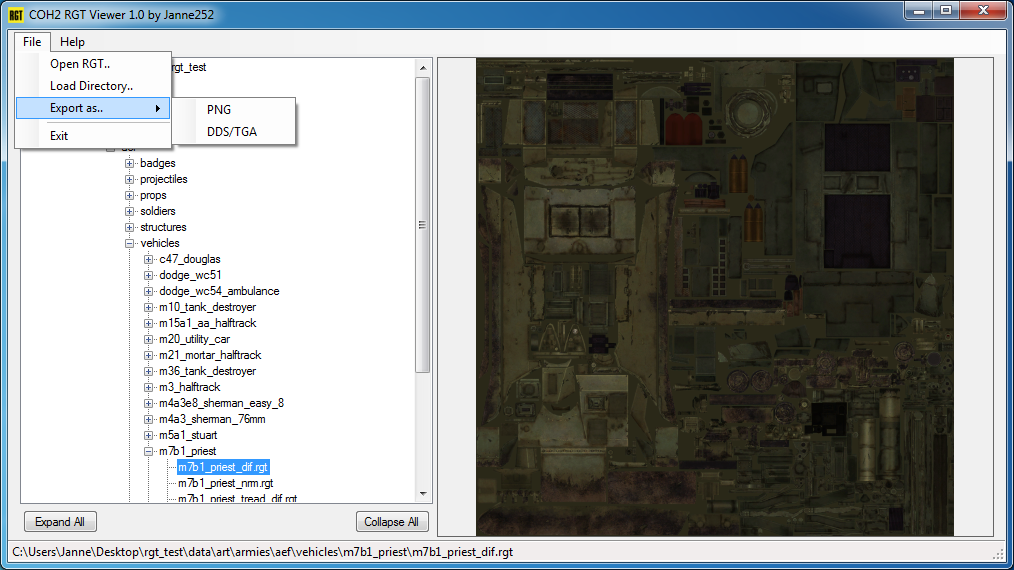Expand m4a3_sherman_76mm node
This screenshot has width=1014, height=570.
click(x=148, y=419)
